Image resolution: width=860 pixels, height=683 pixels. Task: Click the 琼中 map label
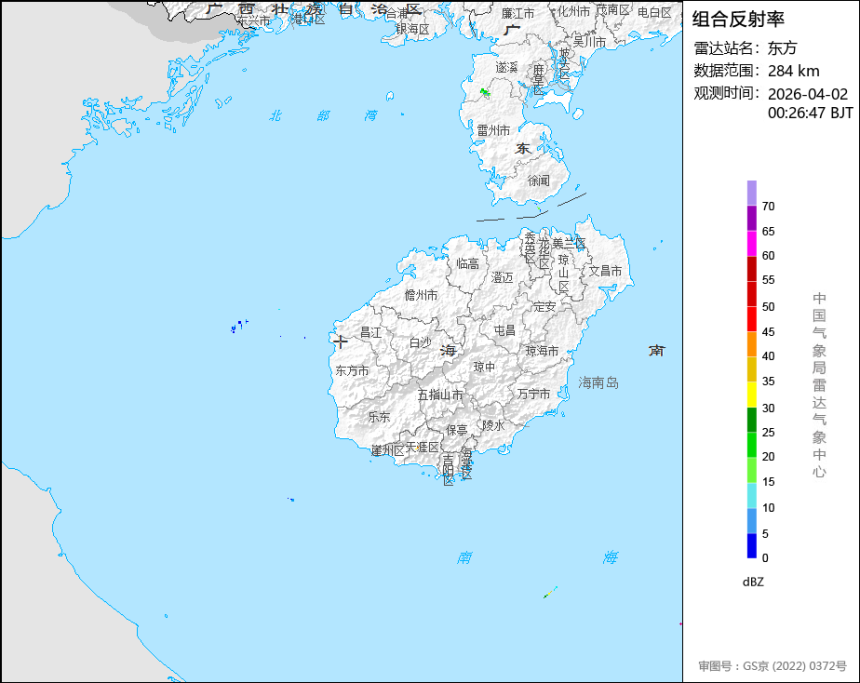(x=484, y=366)
